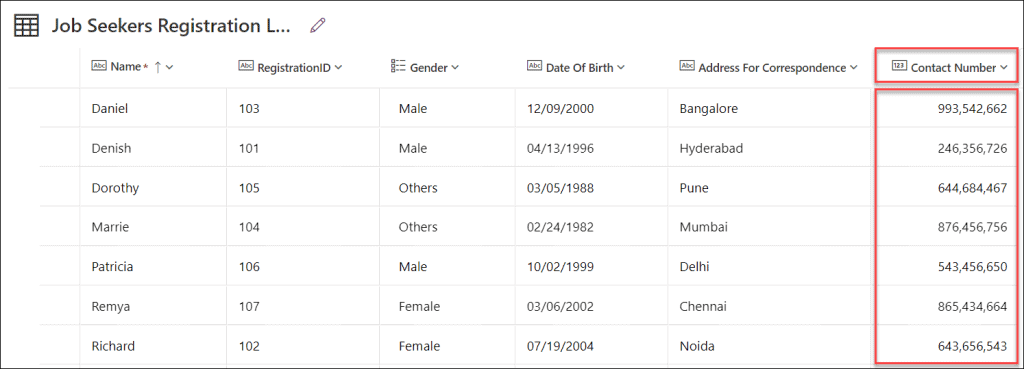1024x369 pixels.
Task: Click the Gender cell in Patricia's row
Action: click(x=413, y=266)
